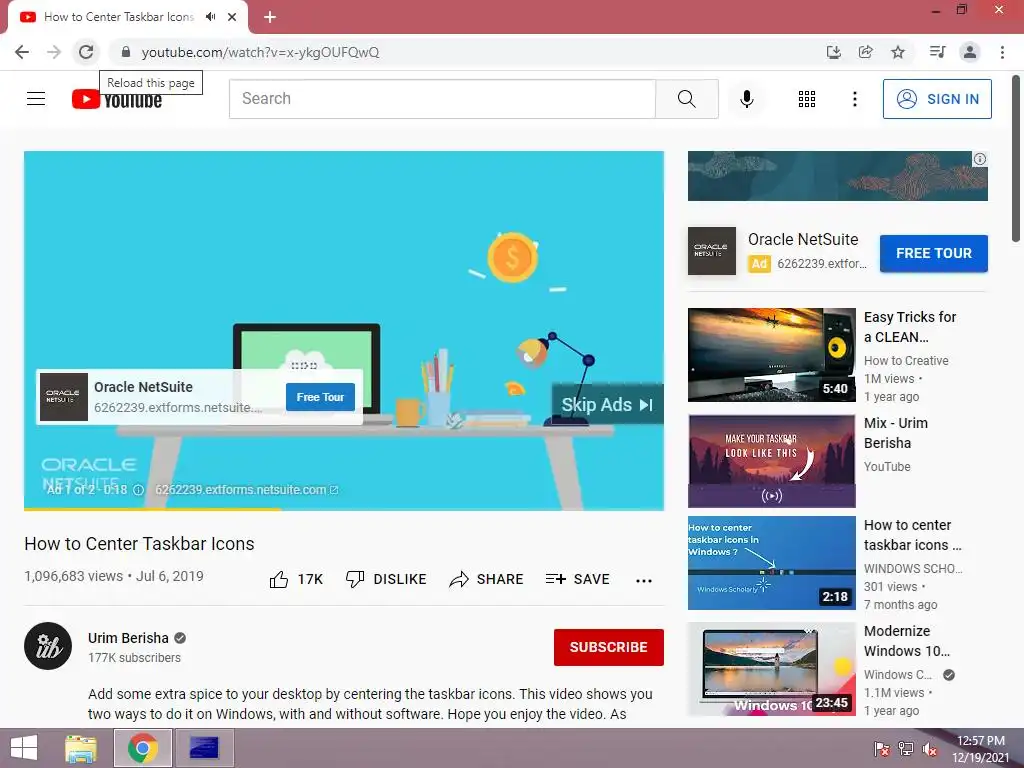
Task: Click the 177K subscribers text
Action: point(135,658)
